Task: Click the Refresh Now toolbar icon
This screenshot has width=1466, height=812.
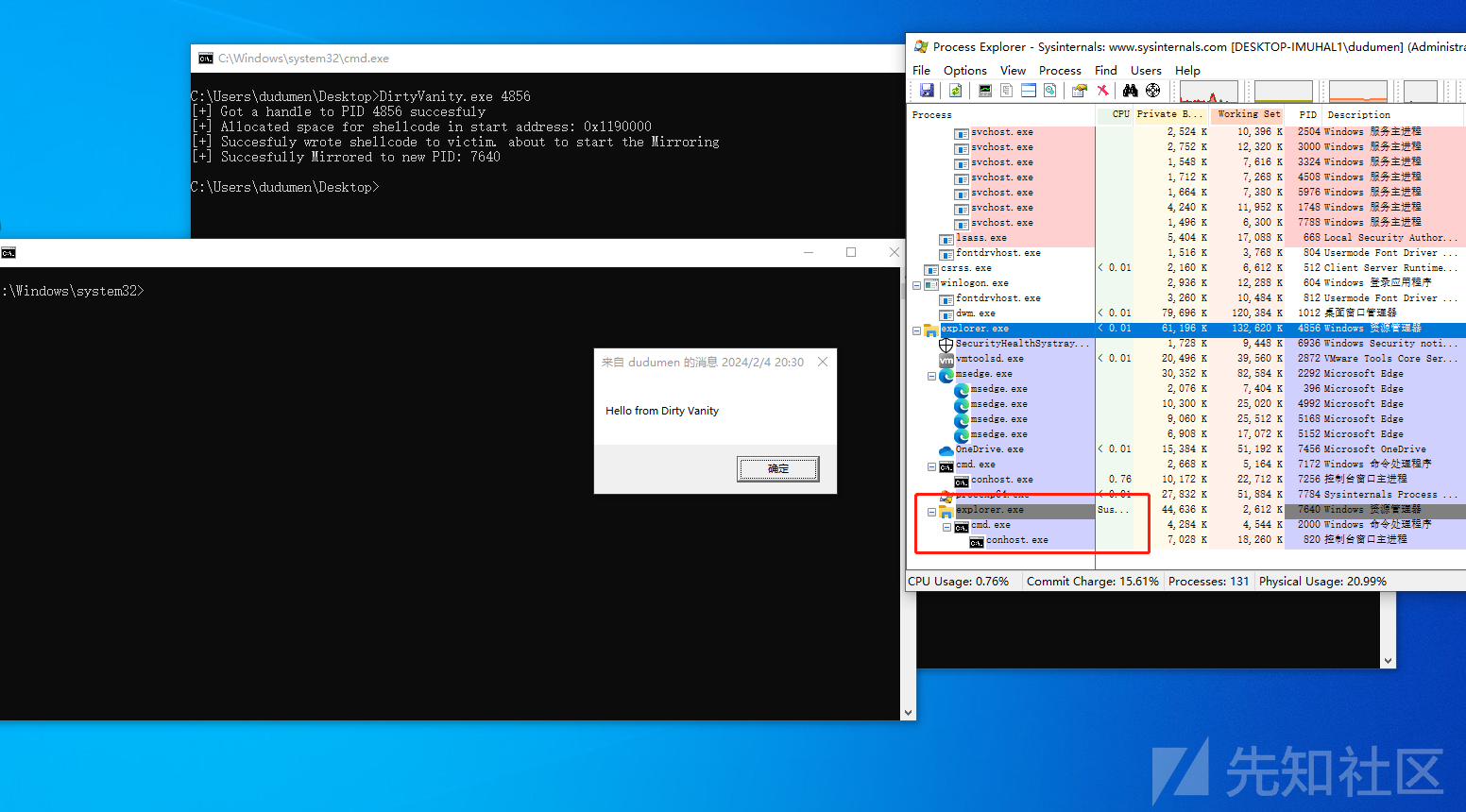Action: (x=956, y=91)
